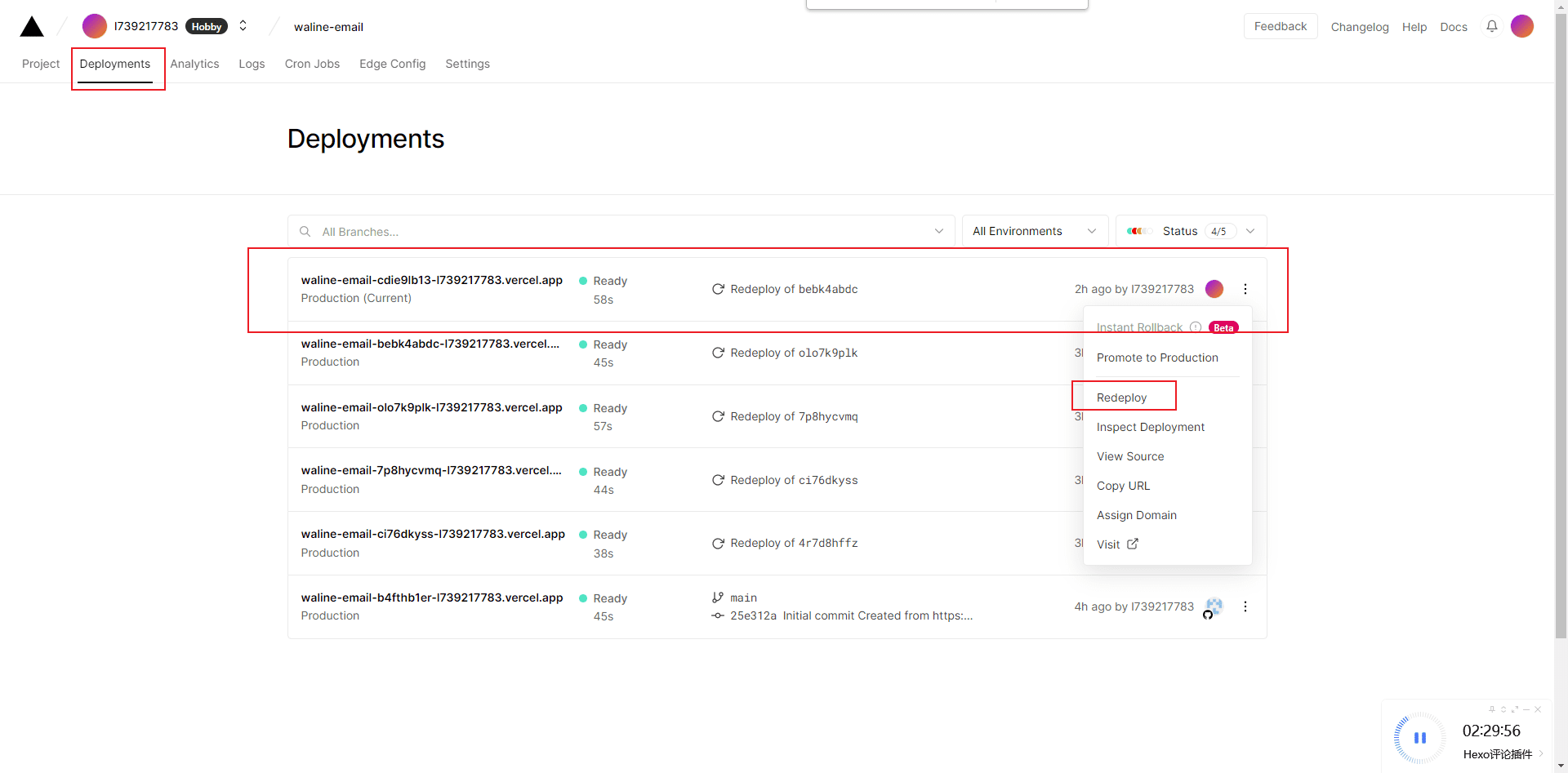Click the page scrollbar down arrow

click(x=1561, y=766)
